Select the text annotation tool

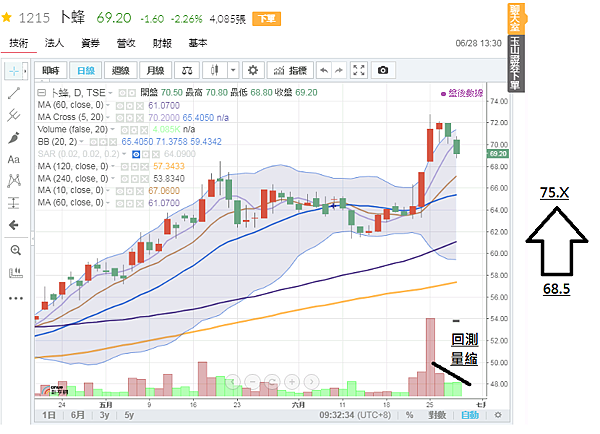pos(15,158)
